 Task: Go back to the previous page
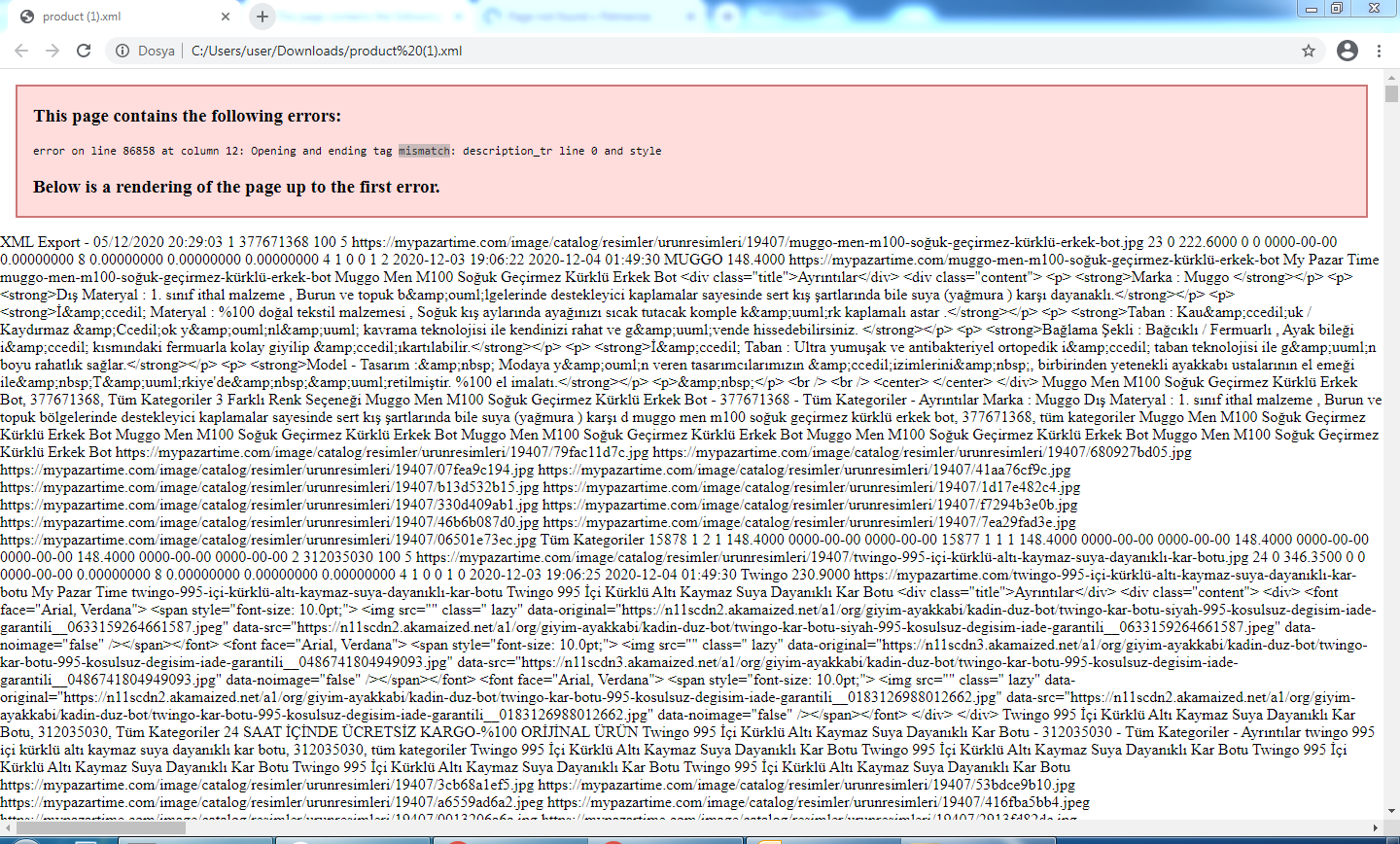coord(21,51)
